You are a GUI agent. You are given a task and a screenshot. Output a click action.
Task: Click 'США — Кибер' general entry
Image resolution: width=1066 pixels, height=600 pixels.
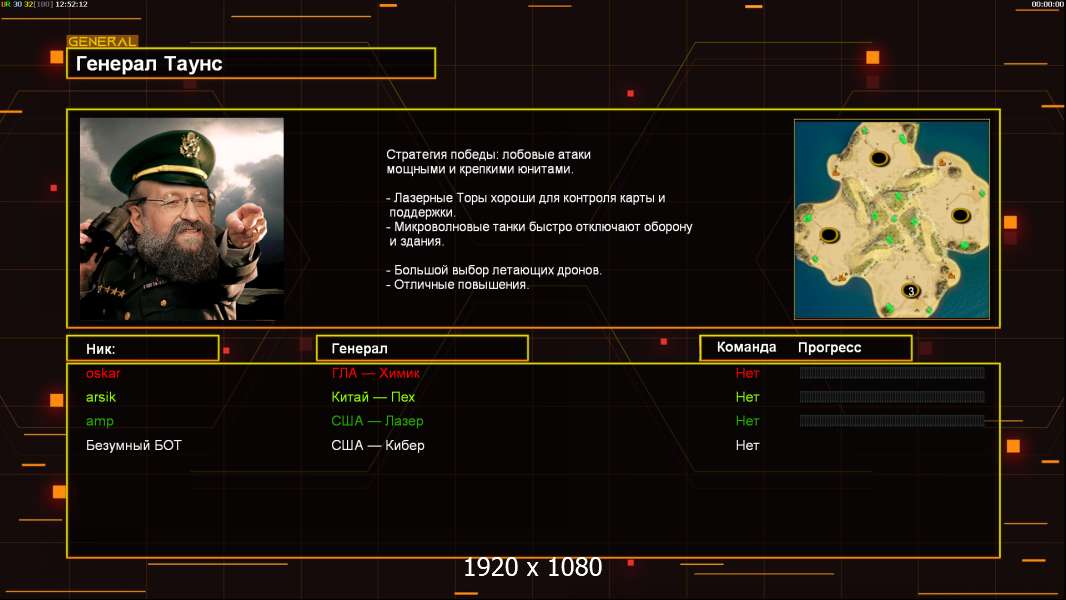coord(378,445)
